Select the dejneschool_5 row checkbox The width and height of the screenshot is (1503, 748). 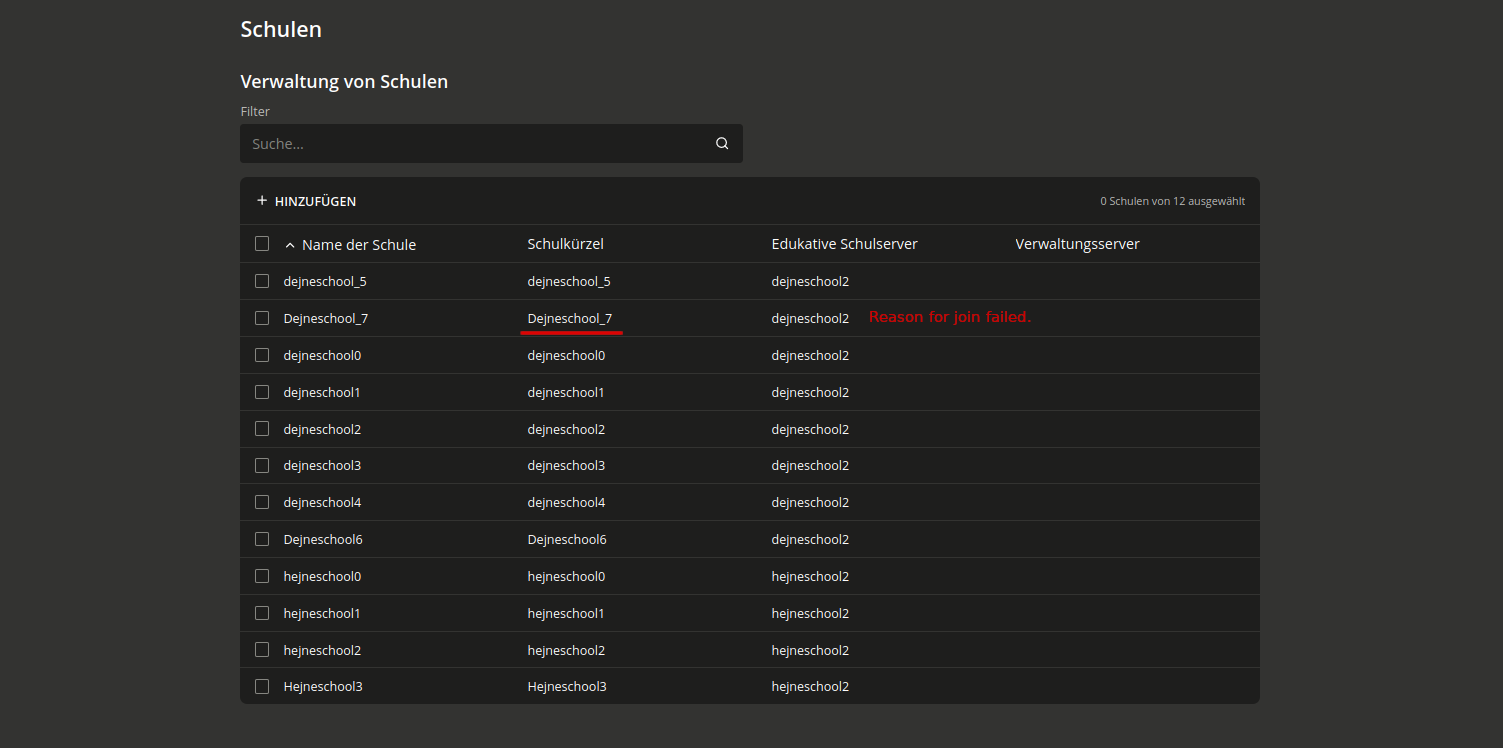point(262,281)
